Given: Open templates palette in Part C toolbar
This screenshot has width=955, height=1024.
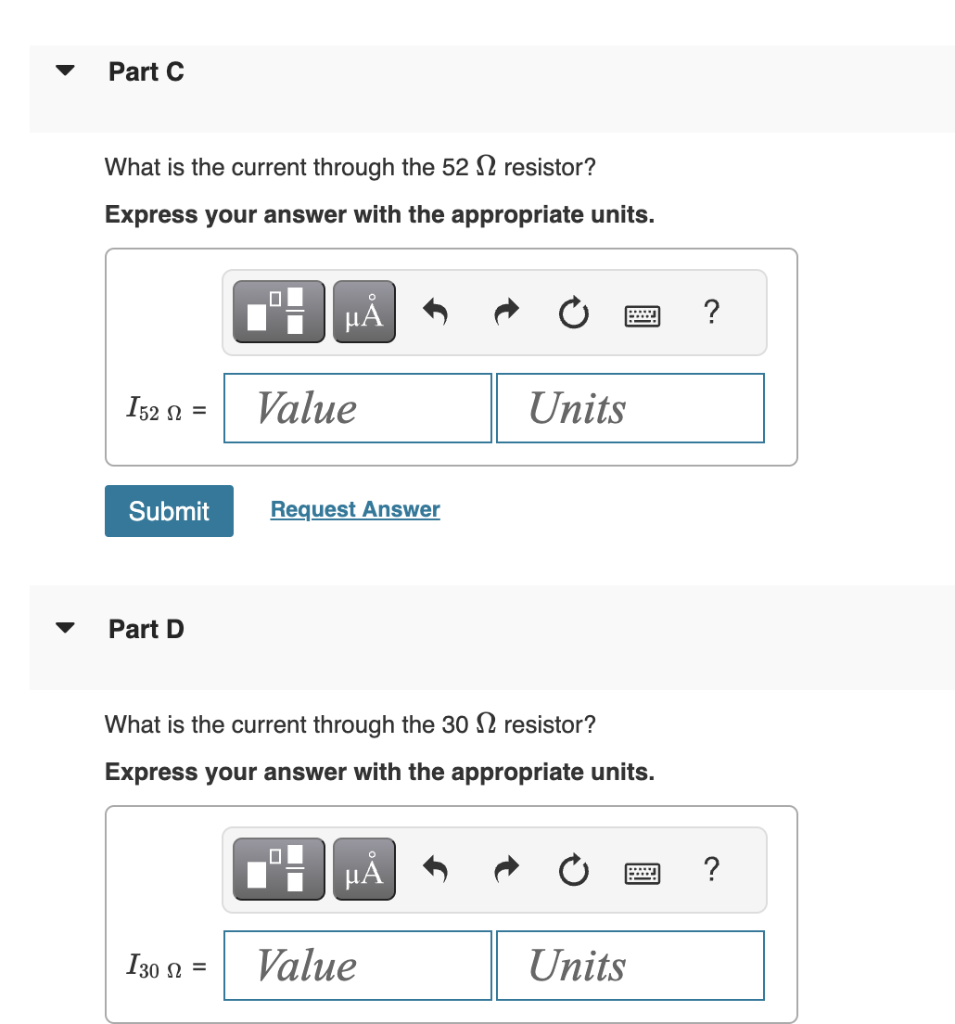Looking at the screenshot, I should (279, 312).
